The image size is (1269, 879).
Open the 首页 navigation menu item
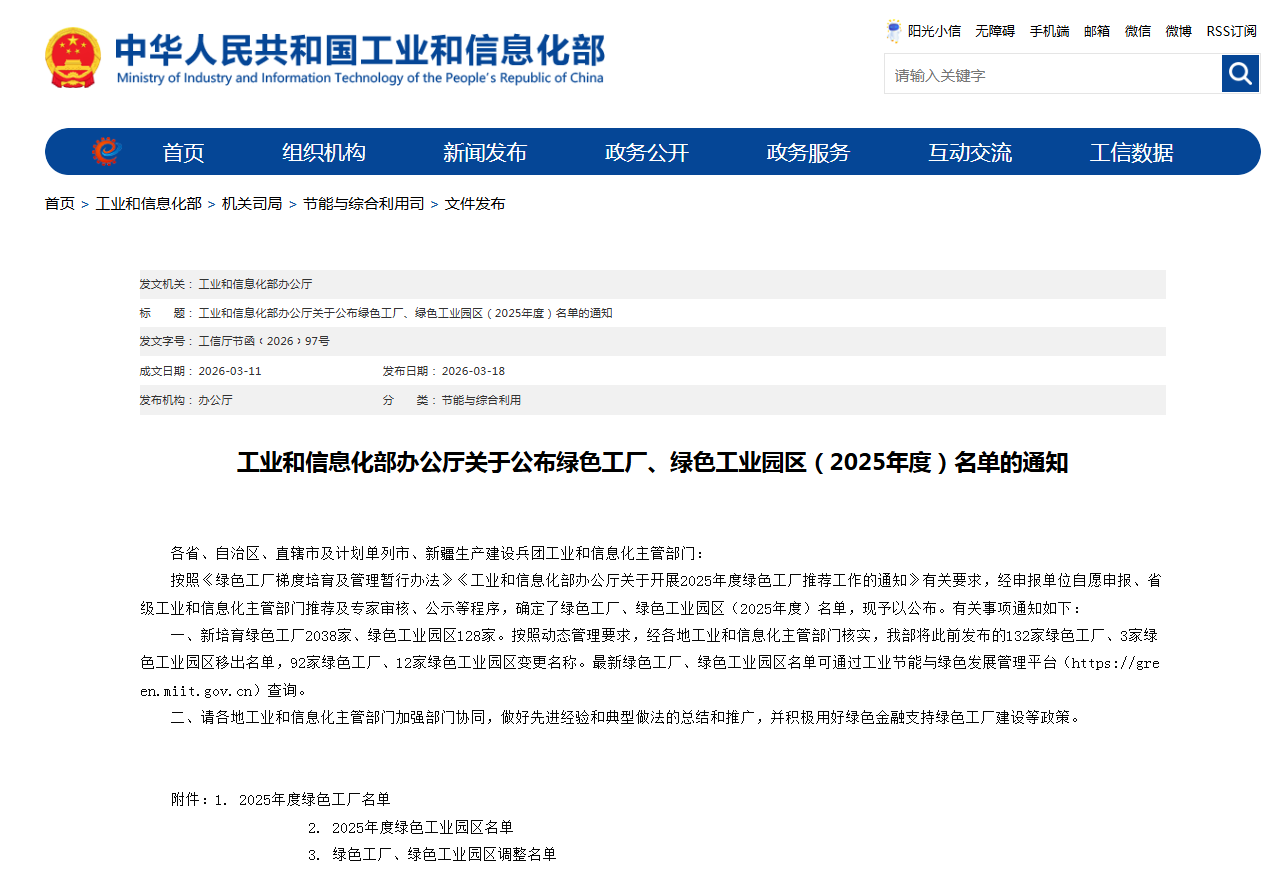coord(183,153)
